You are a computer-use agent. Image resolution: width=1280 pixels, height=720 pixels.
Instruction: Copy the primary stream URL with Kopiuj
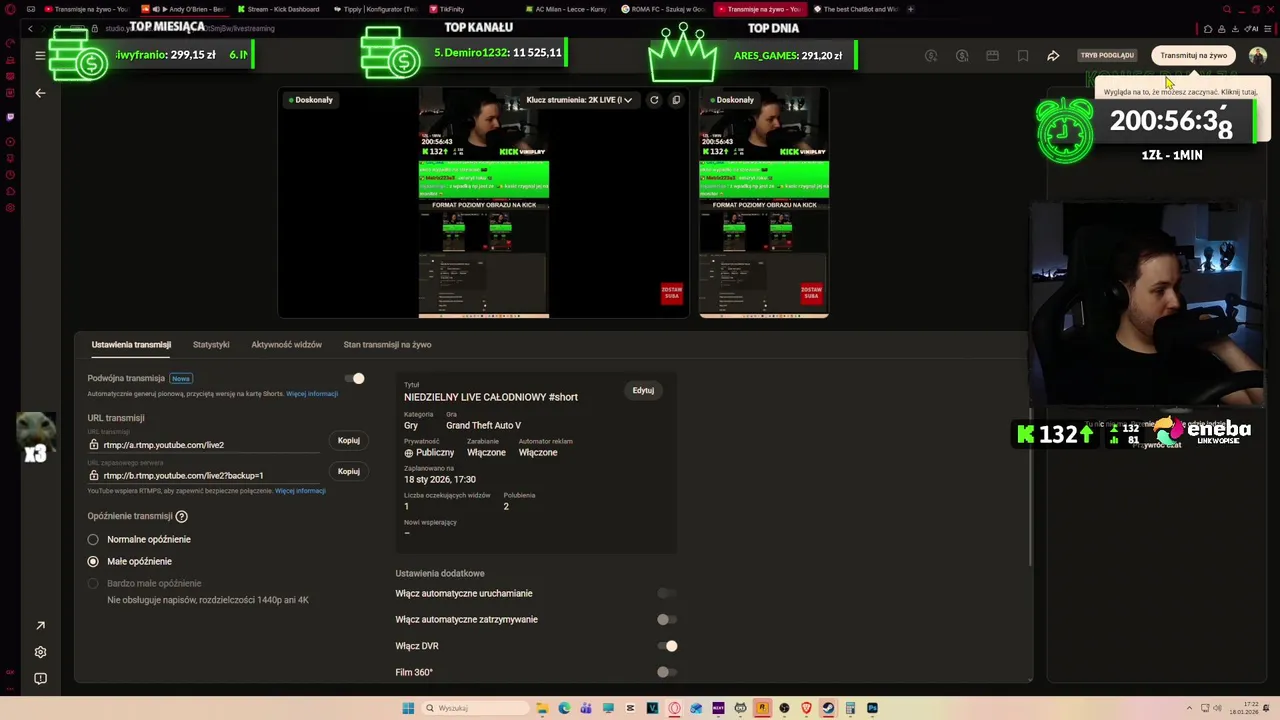348,440
